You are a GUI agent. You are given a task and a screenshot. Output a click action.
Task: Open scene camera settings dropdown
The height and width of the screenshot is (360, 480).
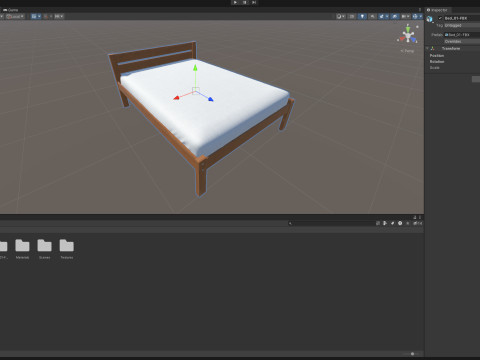(406, 16)
